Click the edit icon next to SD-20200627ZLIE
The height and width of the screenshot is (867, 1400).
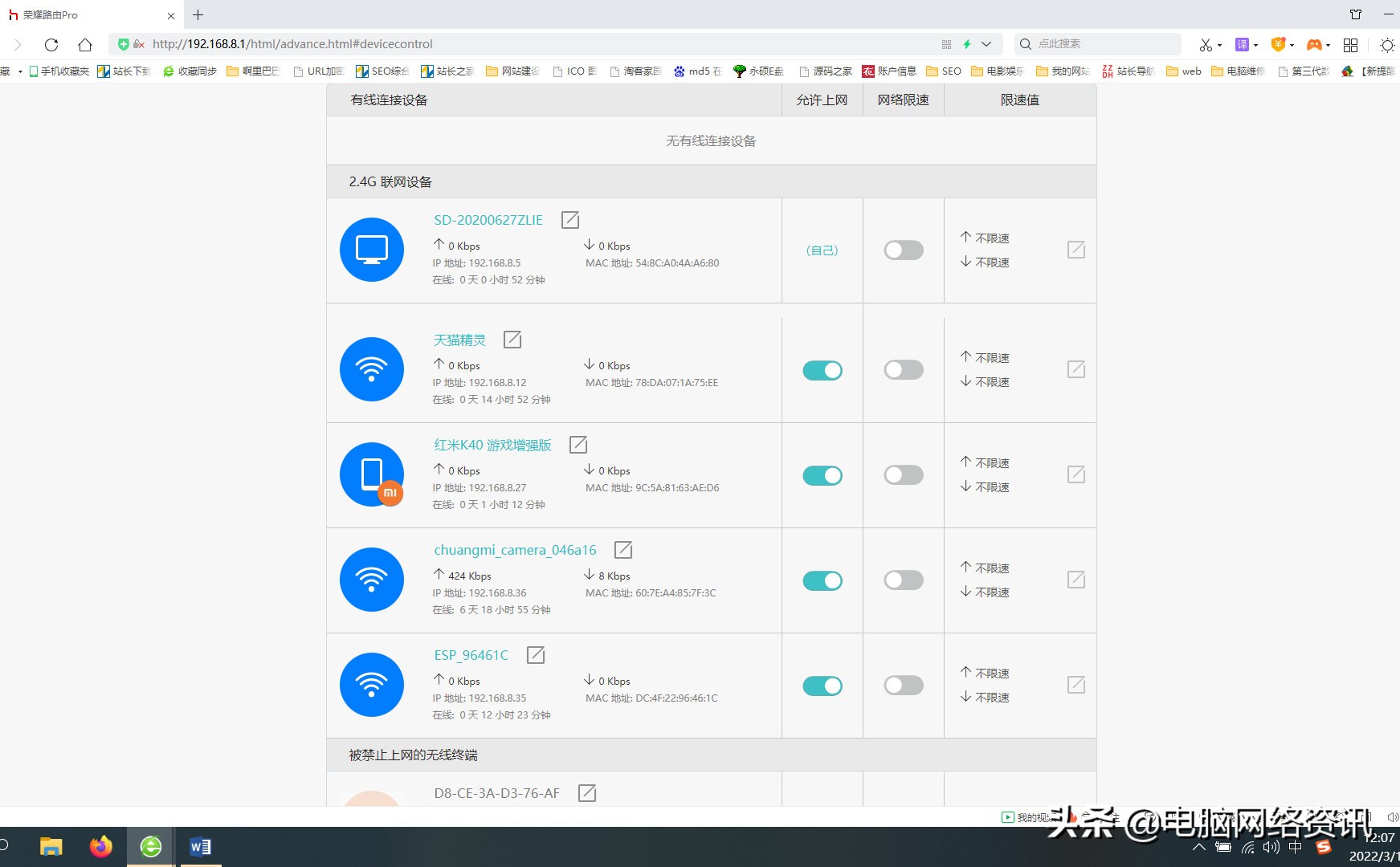click(x=570, y=219)
